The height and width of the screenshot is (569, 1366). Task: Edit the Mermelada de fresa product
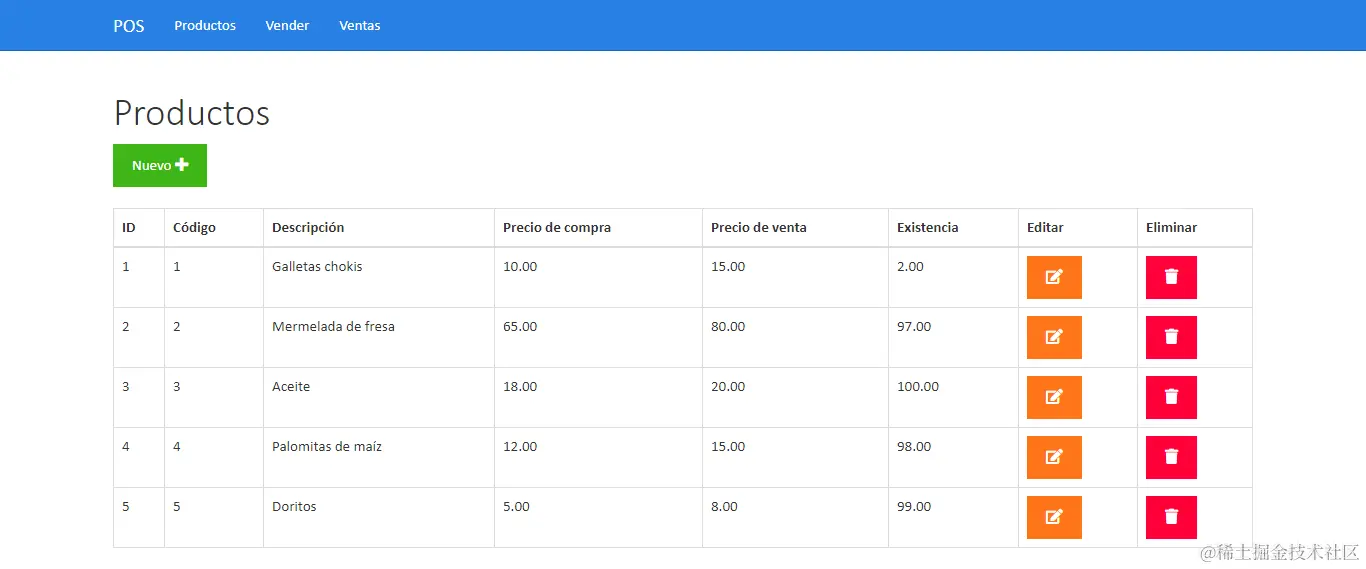coord(1054,337)
